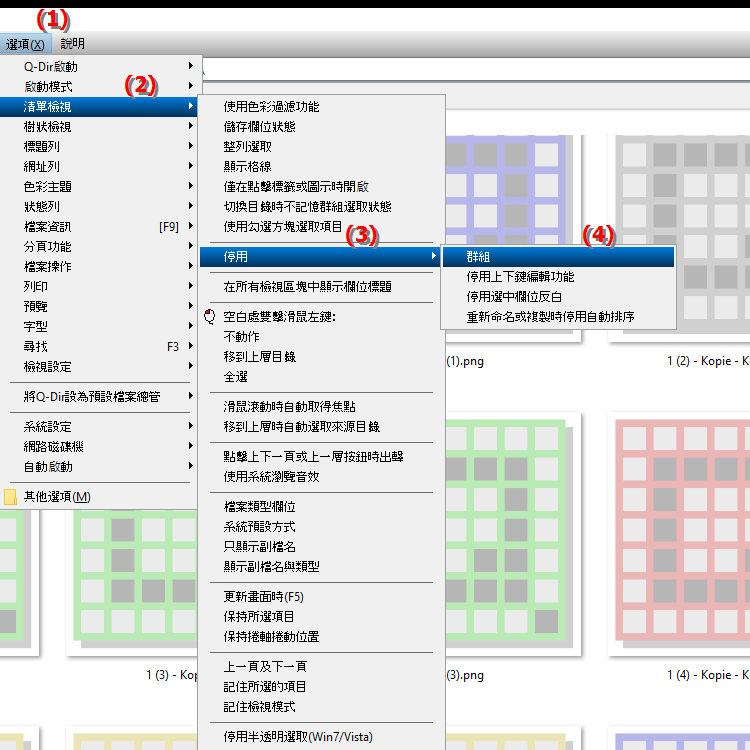Open the 系統設定 menu entry
This screenshot has width=750, height=750.
(100, 426)
